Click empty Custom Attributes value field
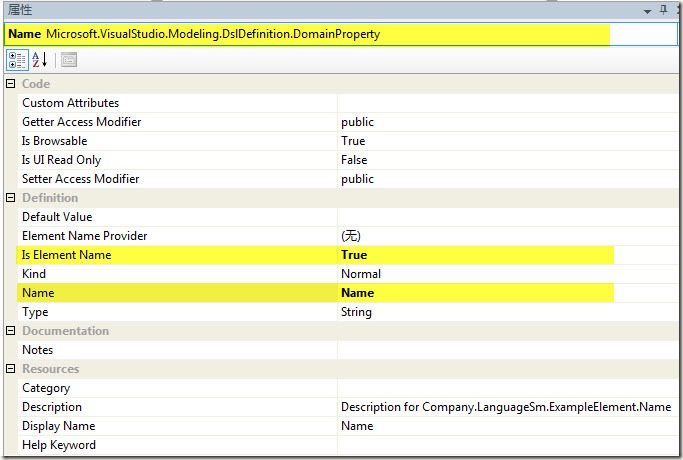 point(507,103)
